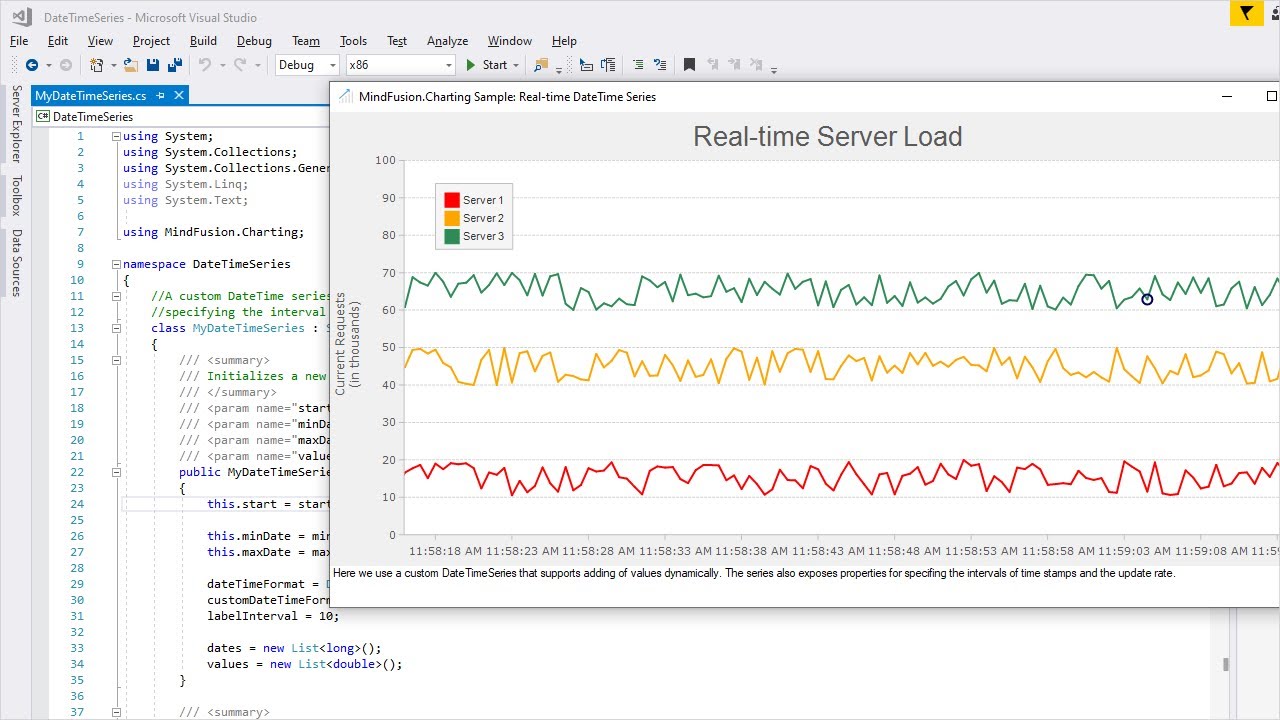
Task: Open the Redo history dropdown arrow
Action: point(257,65)
